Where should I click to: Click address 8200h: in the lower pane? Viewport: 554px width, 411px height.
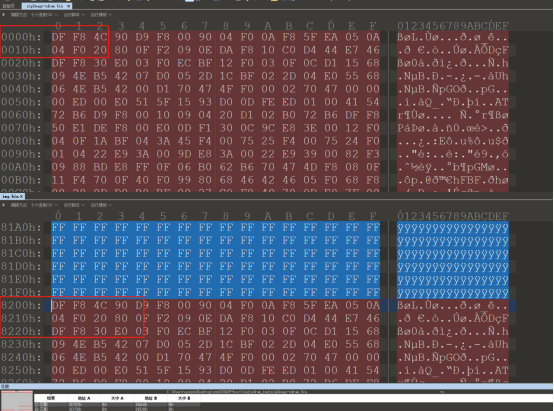tap(21, 305)
